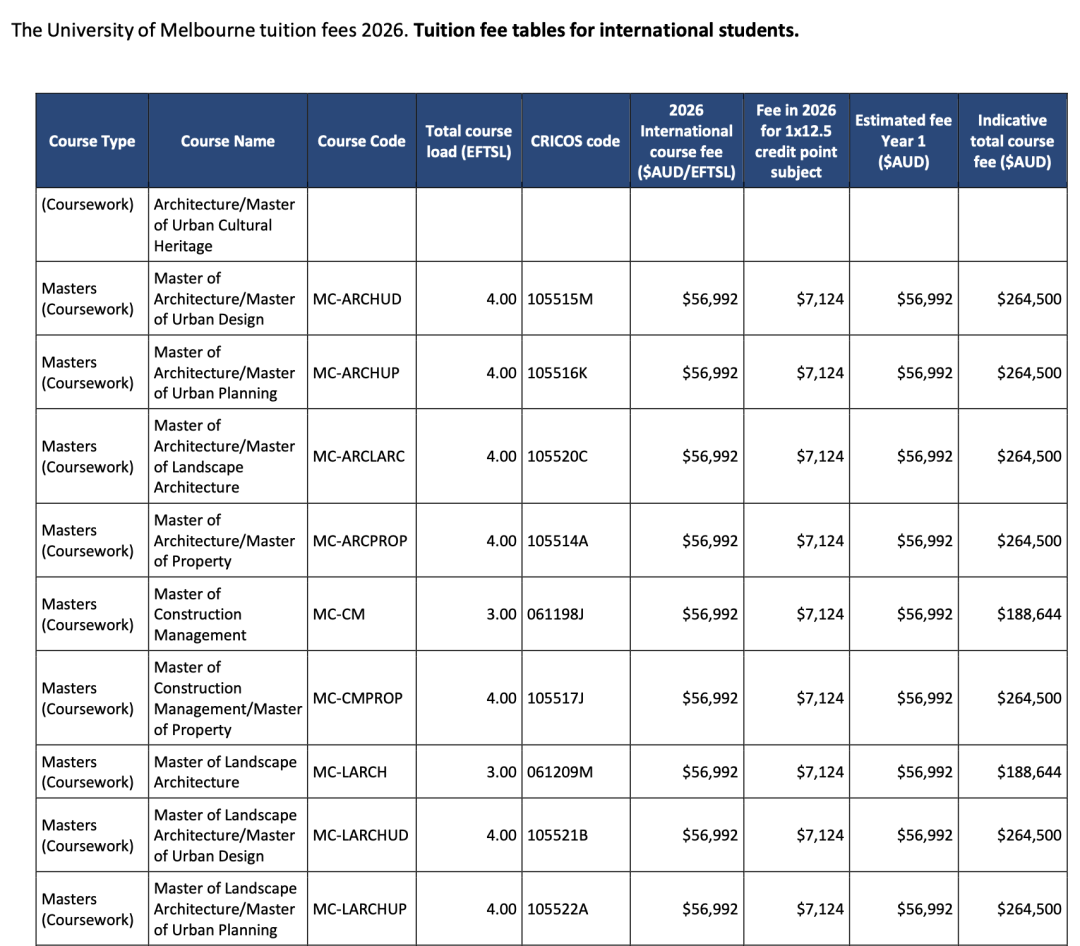Viewport: 1080px width, 946px height.
Task: Click 4.00 course load in MC-ARCLARC row
Action: (501, 456)
